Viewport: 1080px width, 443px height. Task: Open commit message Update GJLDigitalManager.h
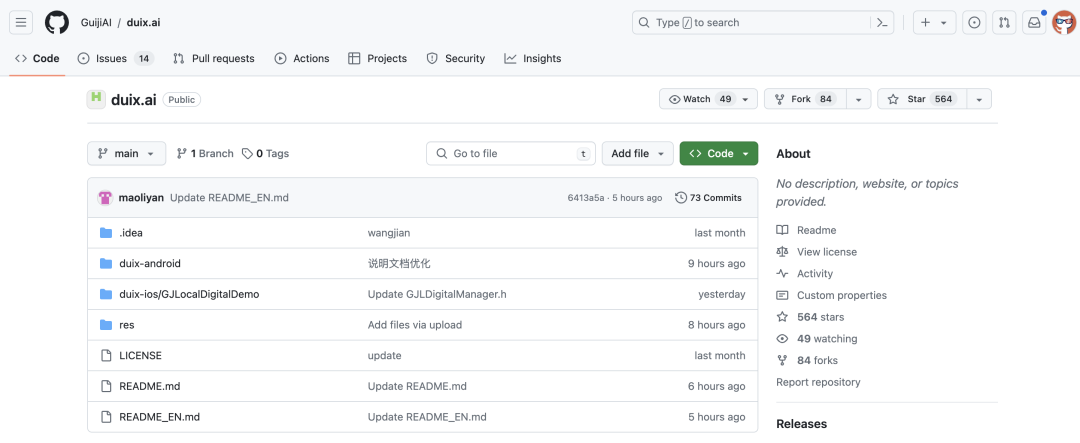pyautogui.click(x=437, y=294)
